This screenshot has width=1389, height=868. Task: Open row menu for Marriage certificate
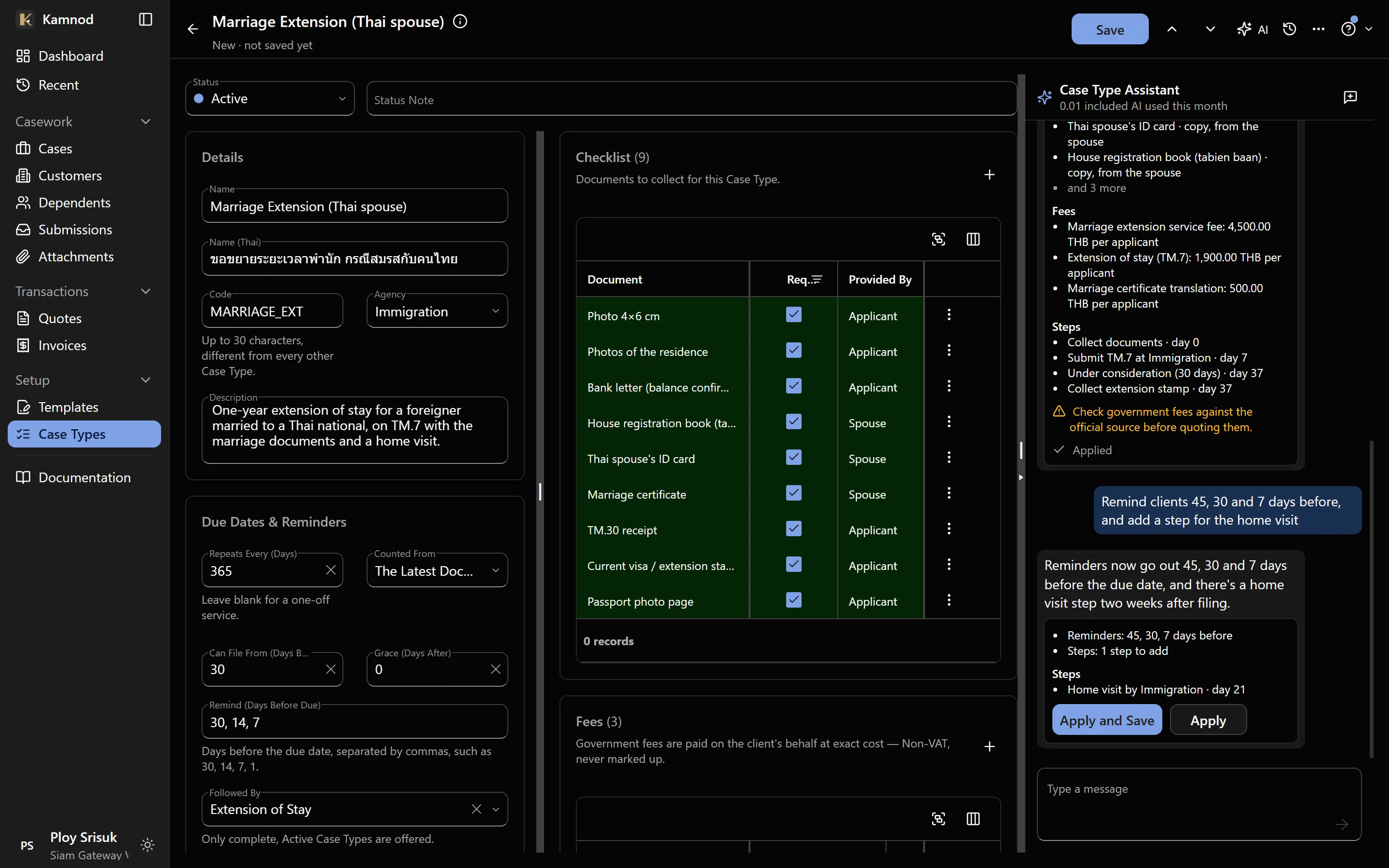pyautogui.click(x=949, y=493)
